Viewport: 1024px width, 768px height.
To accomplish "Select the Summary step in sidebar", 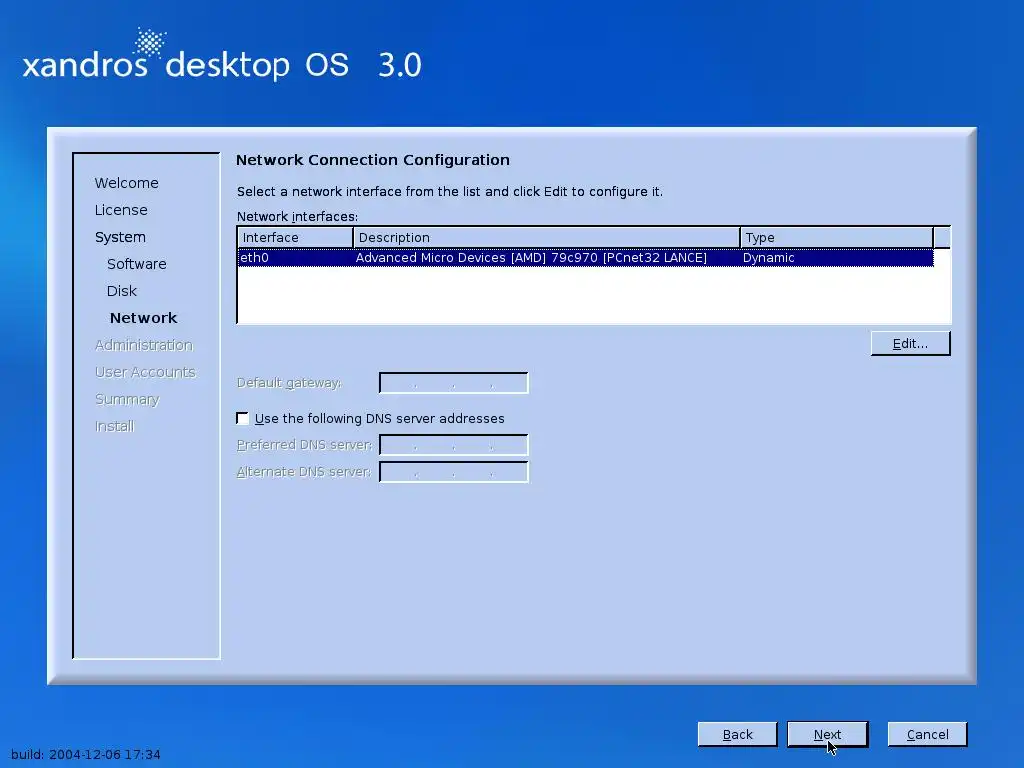I will [127, 399].
